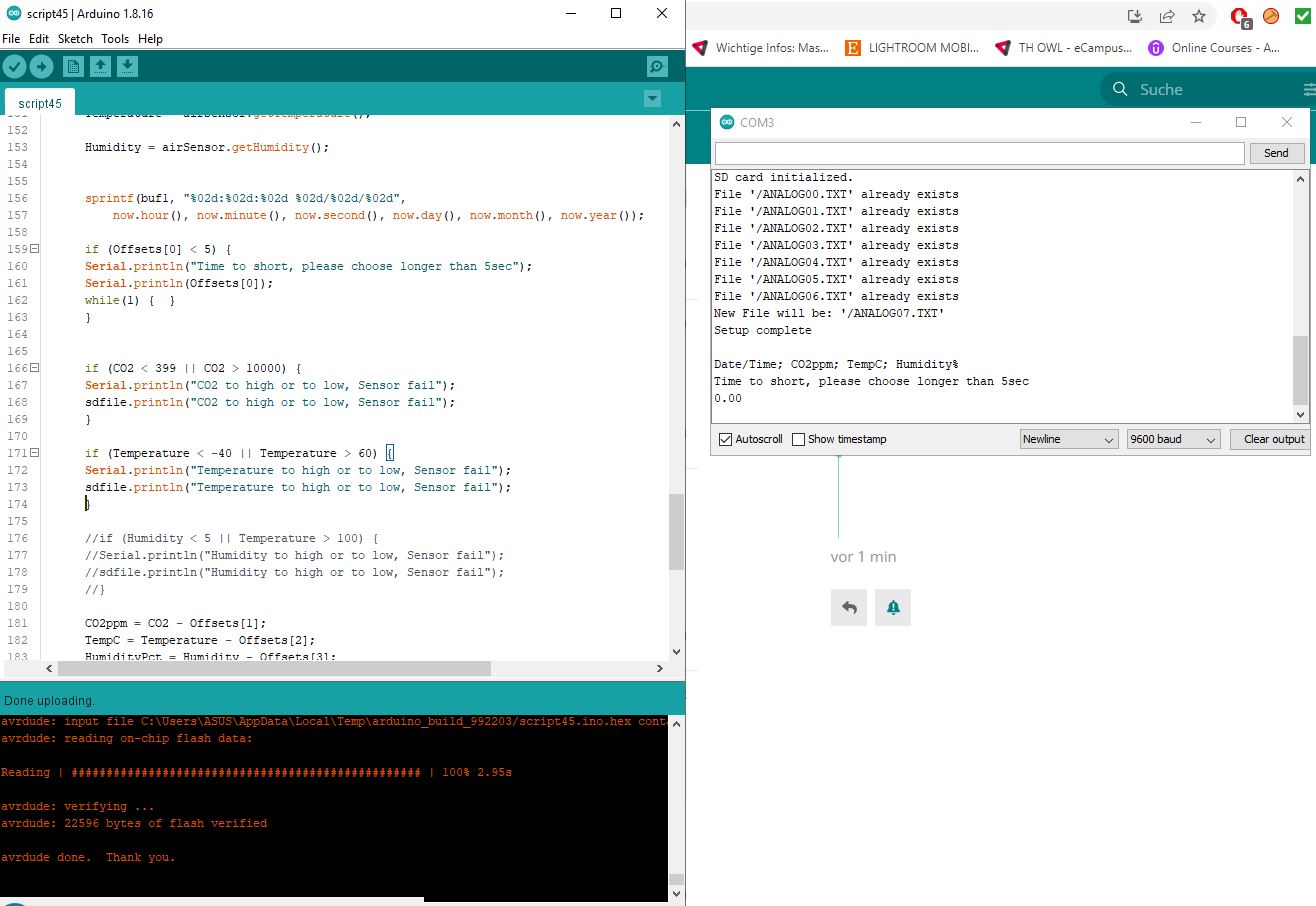This screenshot has height=906, width=1316.
Task: Click the Verify sketch checkmark icon
Action: click(x=14, y=65)
